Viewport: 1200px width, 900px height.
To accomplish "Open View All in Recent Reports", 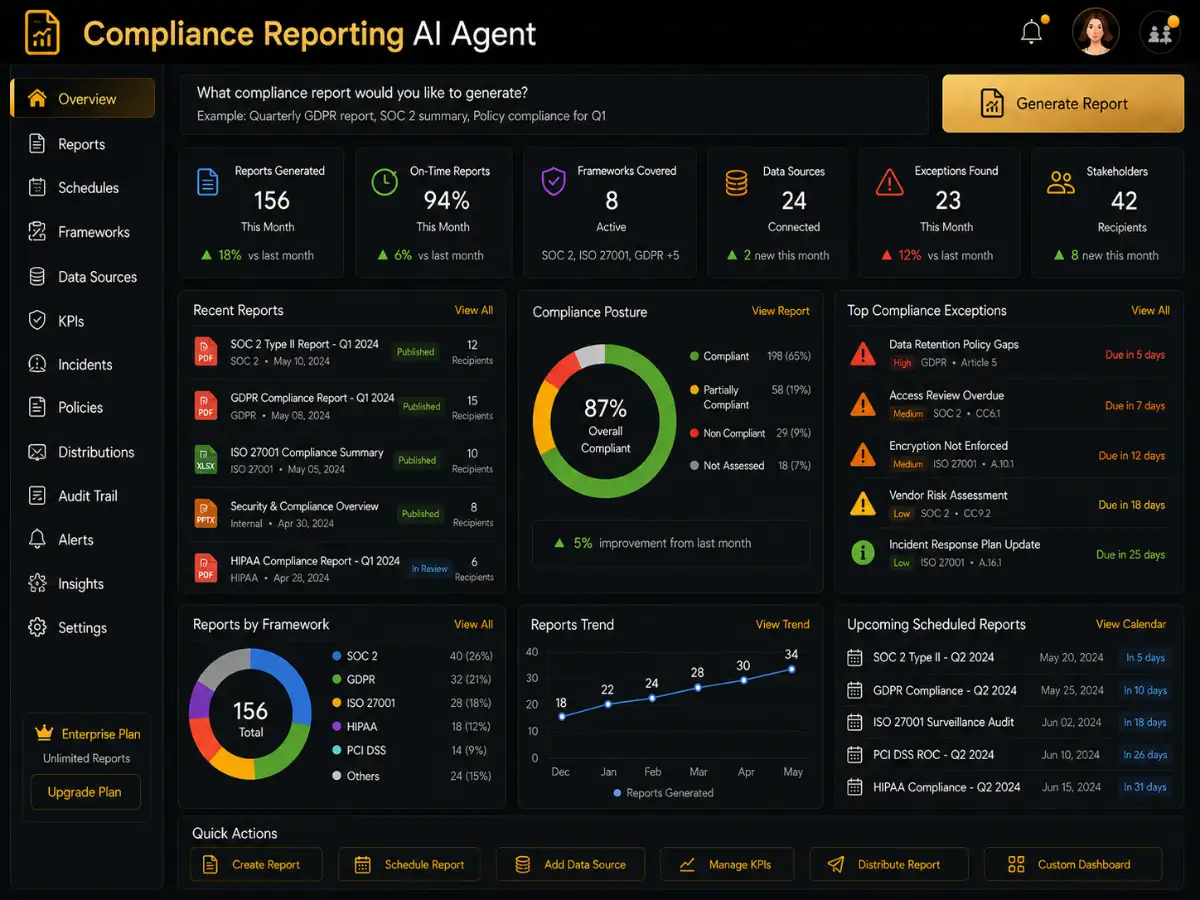I will (474, 310).
